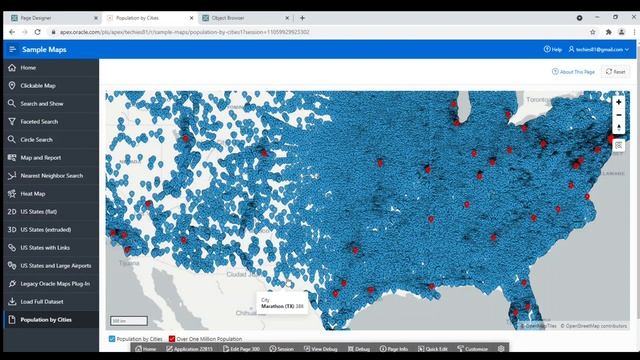Open browser extensions puzzle icon

[x=609, y=32]
